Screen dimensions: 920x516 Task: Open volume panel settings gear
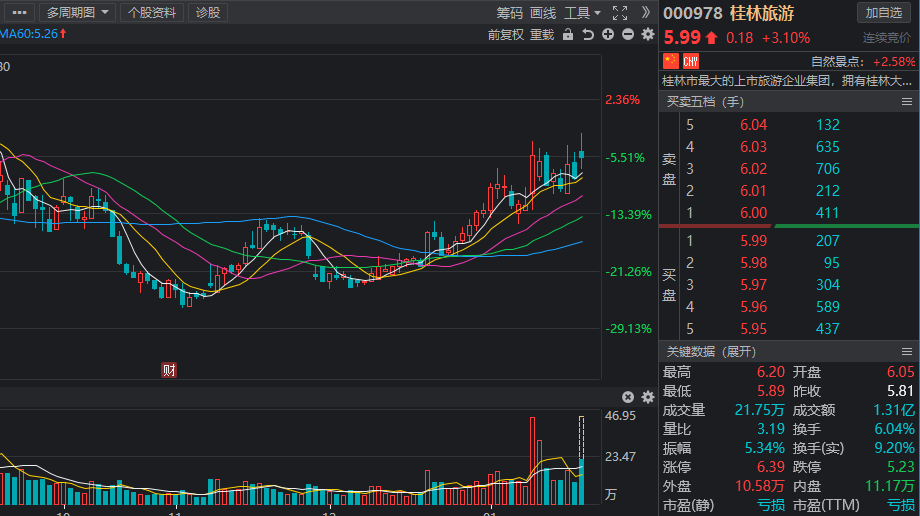(x=647, y=397)
